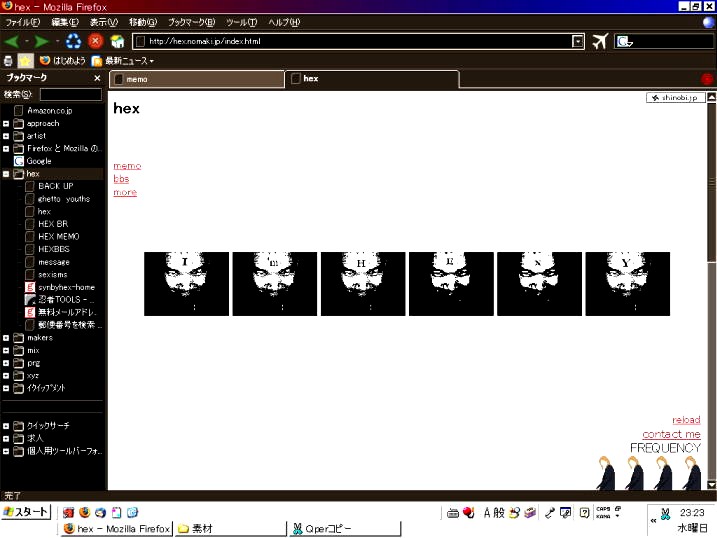The width and height of the screenshot is (717, 538).
Task: Open the synbyhex-home bookmark
Action: click(x=60, y=287)
